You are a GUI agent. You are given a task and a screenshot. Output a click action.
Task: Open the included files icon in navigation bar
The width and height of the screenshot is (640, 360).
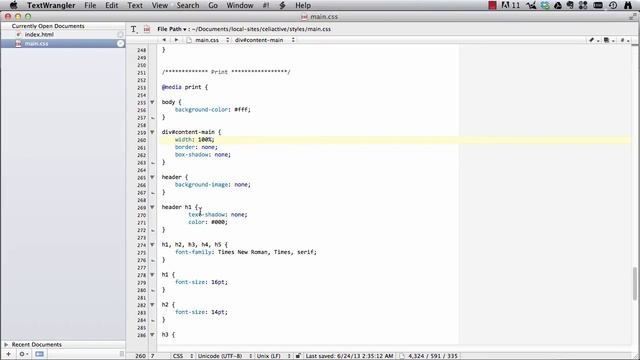(608, 40)
